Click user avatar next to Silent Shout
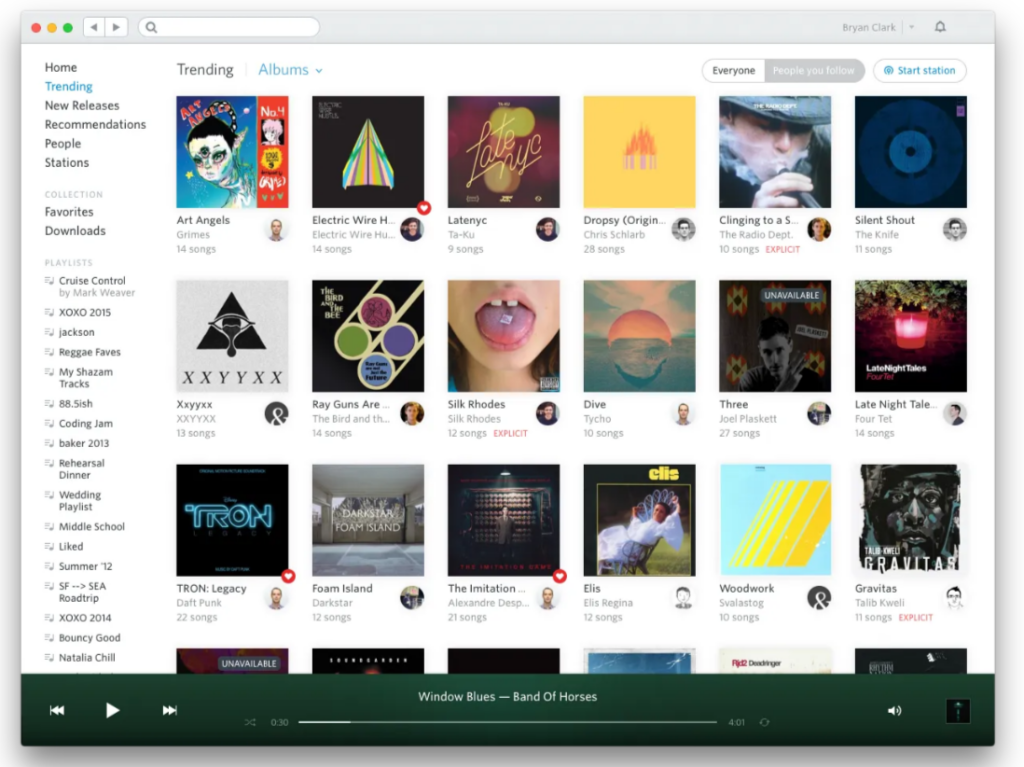This screenshot has height=767, width=1024. (955, 229)
